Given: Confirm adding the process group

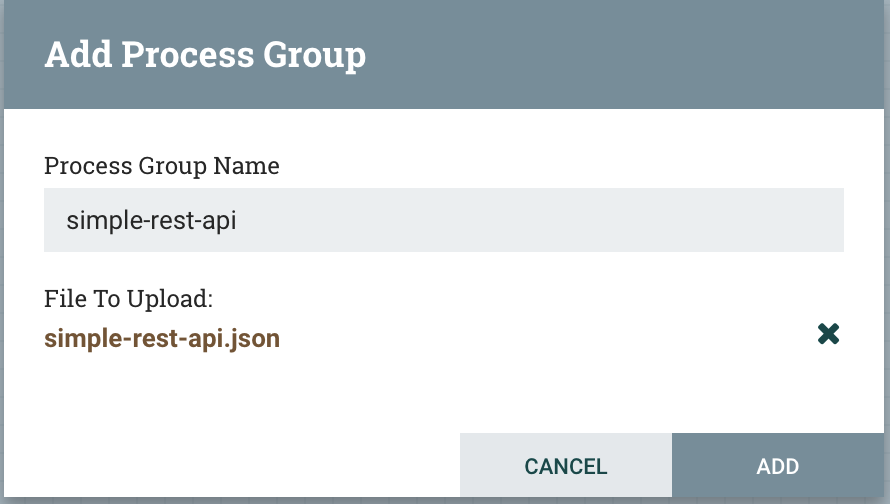Looking at the screenshot, I should [x=777, y=466].
